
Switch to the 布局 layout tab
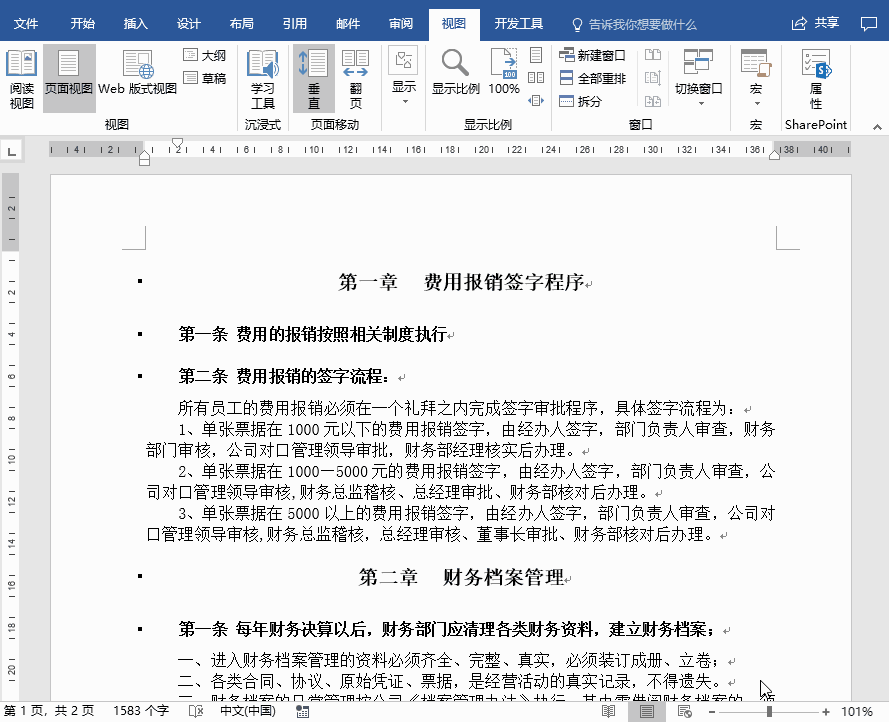click(x=242, y=24)
